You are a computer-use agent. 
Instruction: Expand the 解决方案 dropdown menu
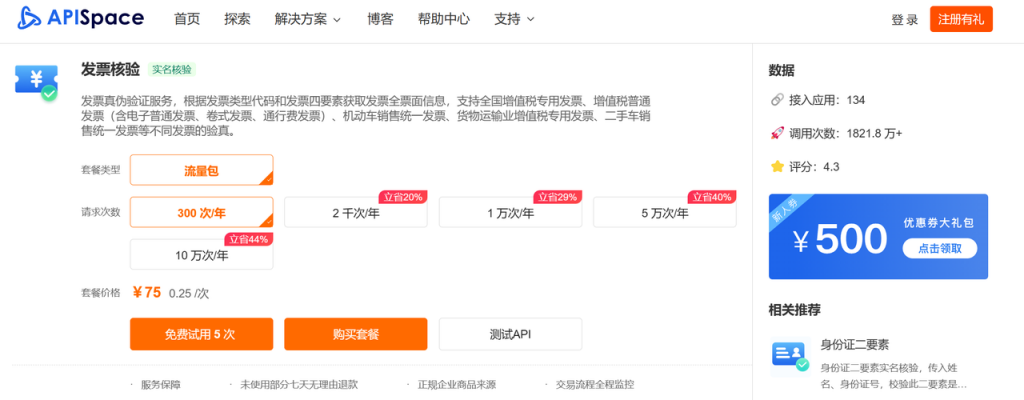click(x=308, y=19)
